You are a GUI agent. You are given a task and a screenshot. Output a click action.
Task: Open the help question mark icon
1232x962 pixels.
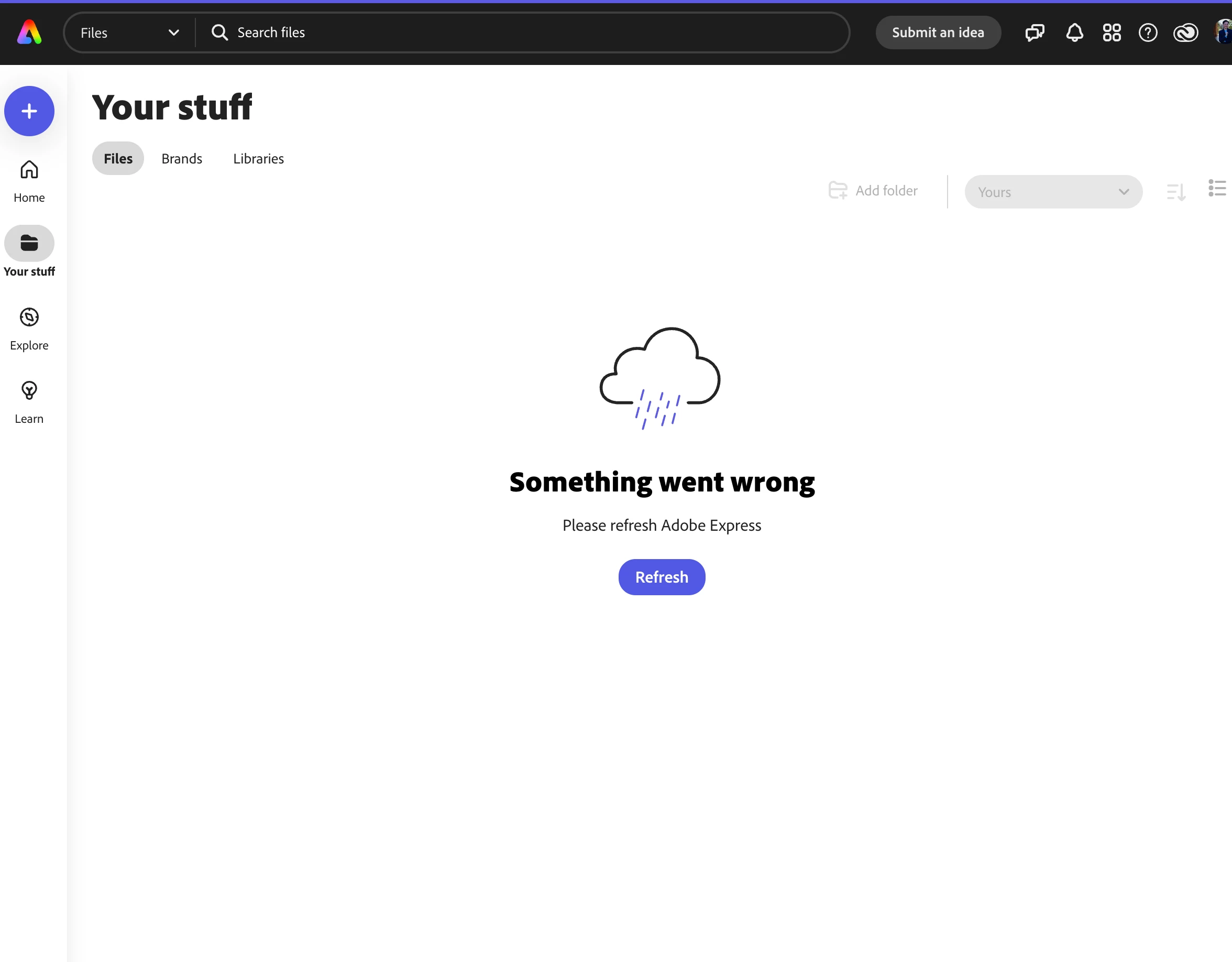coord(1147,32)
